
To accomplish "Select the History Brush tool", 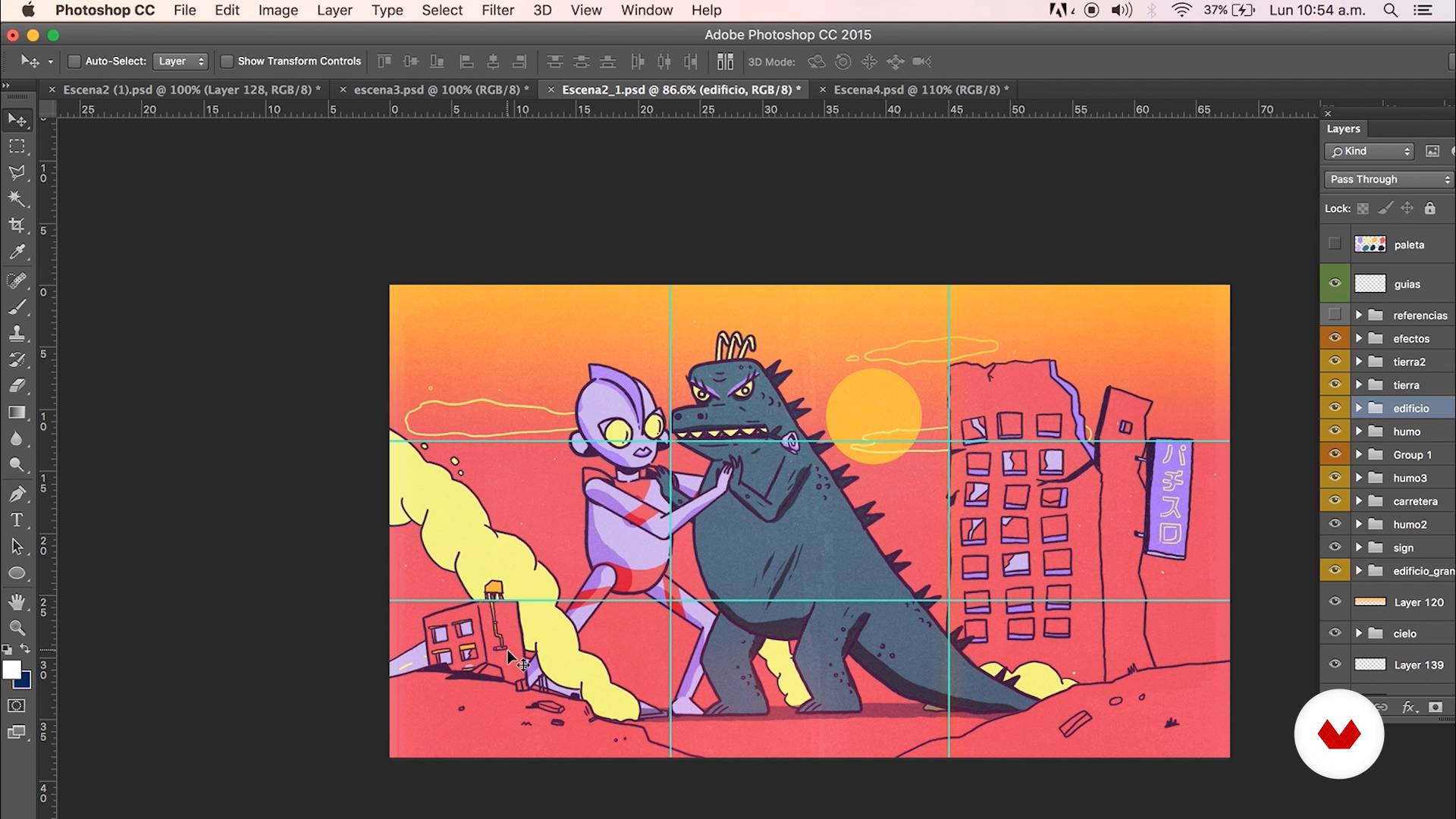I will point(17,360).
